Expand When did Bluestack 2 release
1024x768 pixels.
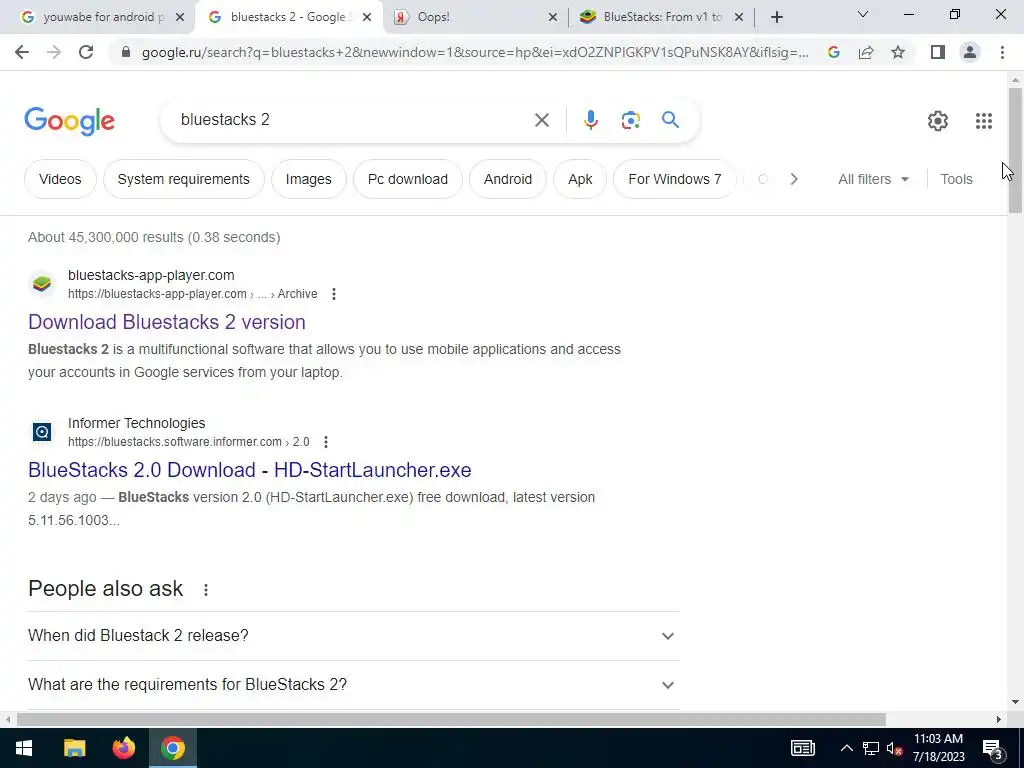[x=353, y=635]
